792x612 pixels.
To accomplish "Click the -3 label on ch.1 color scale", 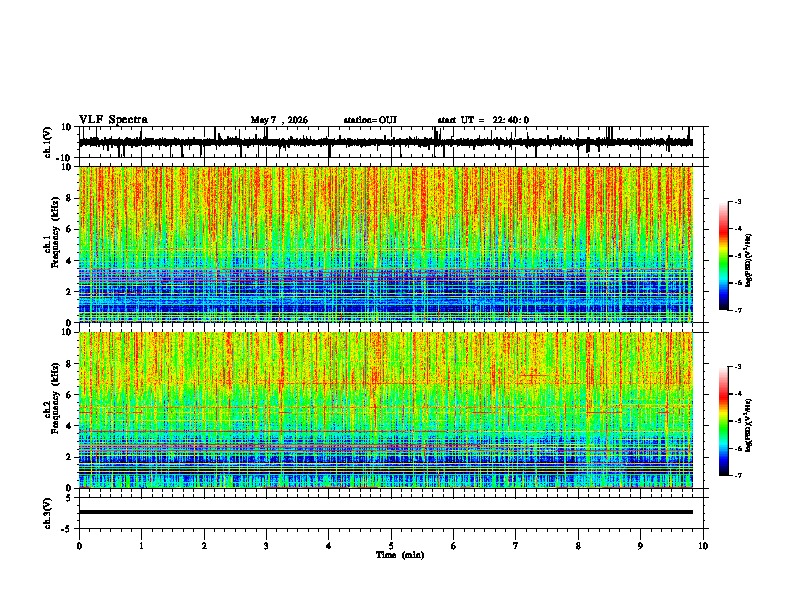I will [738, 202].
